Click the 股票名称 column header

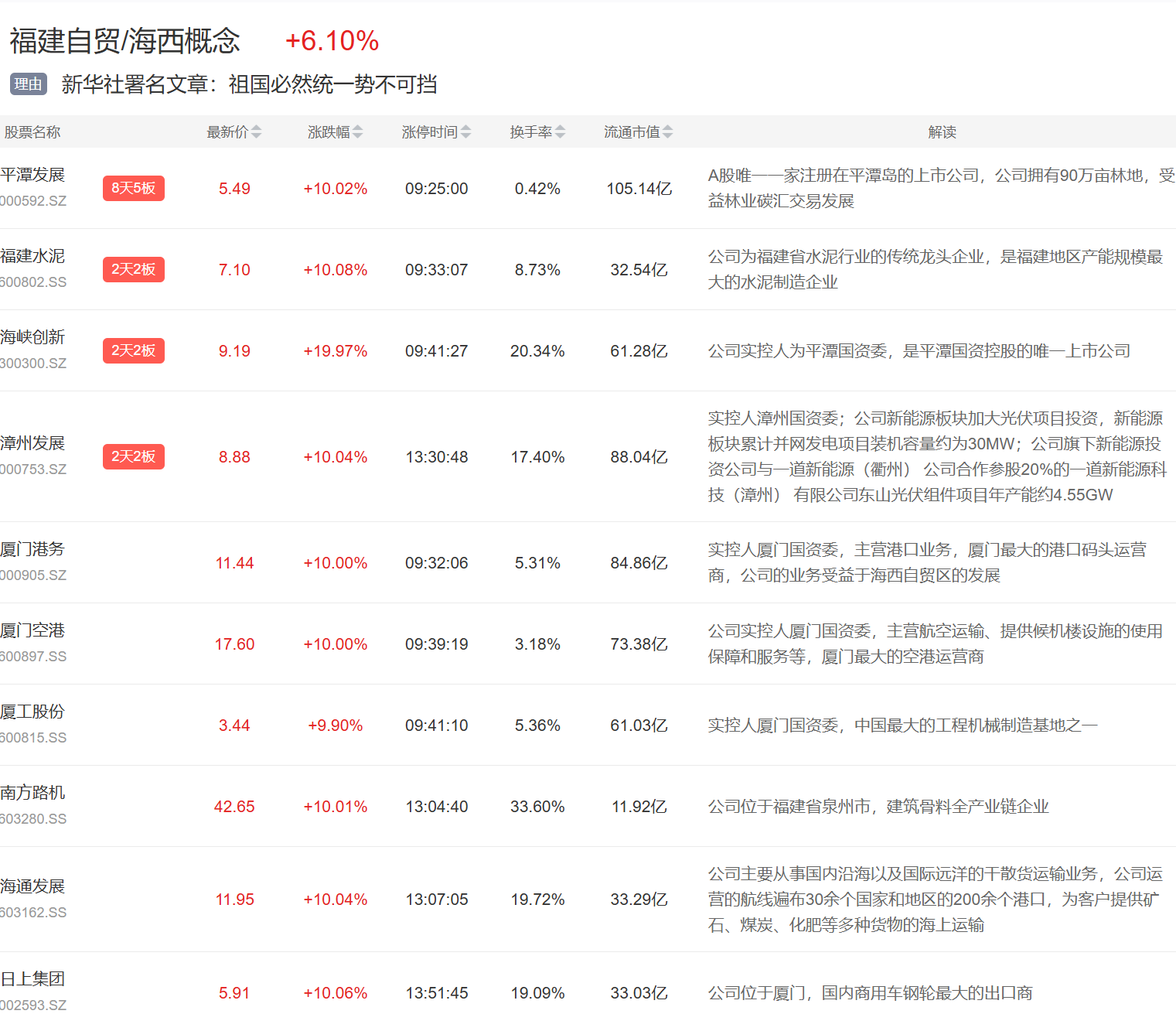pyautogui.click(x=32, y=132)
